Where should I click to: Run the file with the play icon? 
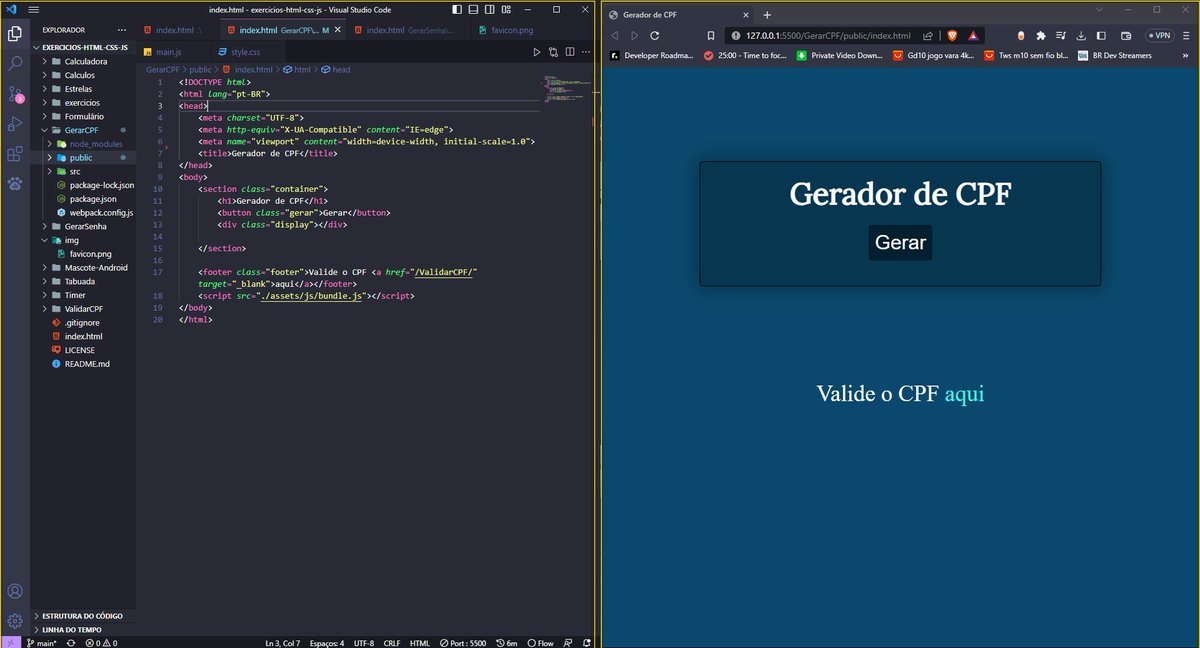[537, 51]
